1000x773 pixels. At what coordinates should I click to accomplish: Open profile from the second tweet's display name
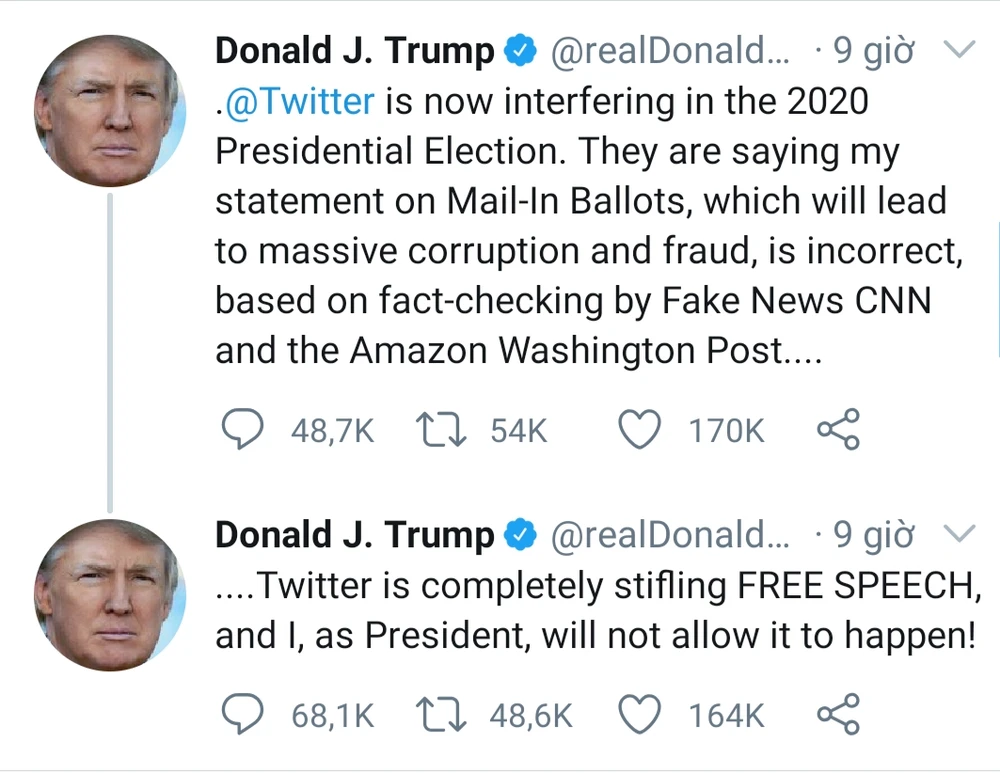tap(355, 536)
